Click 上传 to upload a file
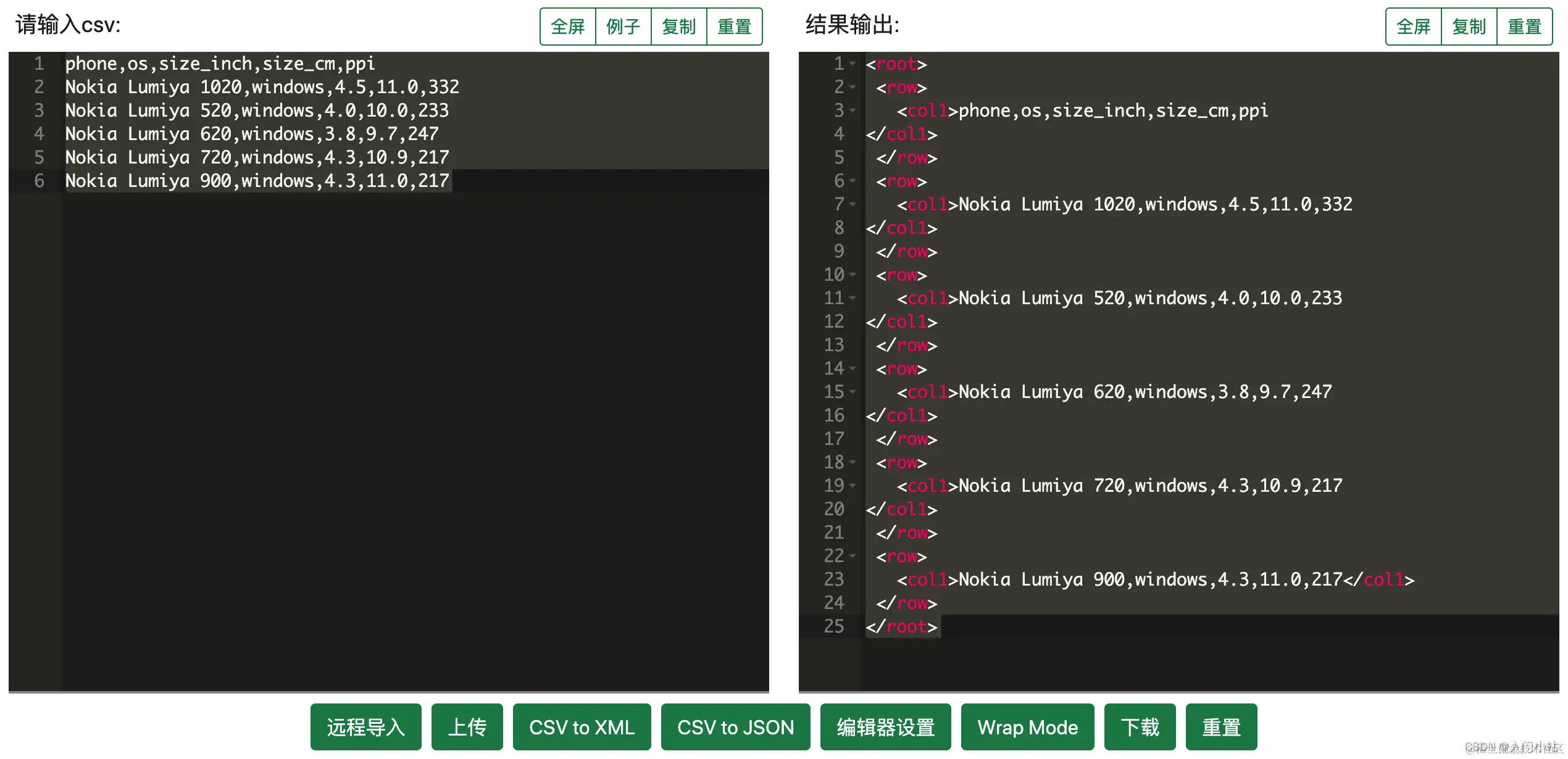The width and height of the screenshot is (1568, 759). [467, 727]
